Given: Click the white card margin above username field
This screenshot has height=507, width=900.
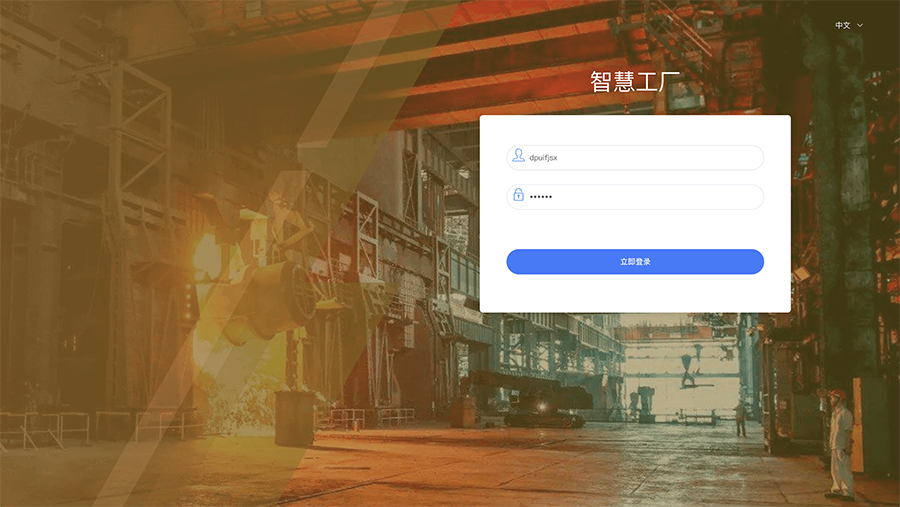Looking at the screenshot, I should [x=635, y=130].
